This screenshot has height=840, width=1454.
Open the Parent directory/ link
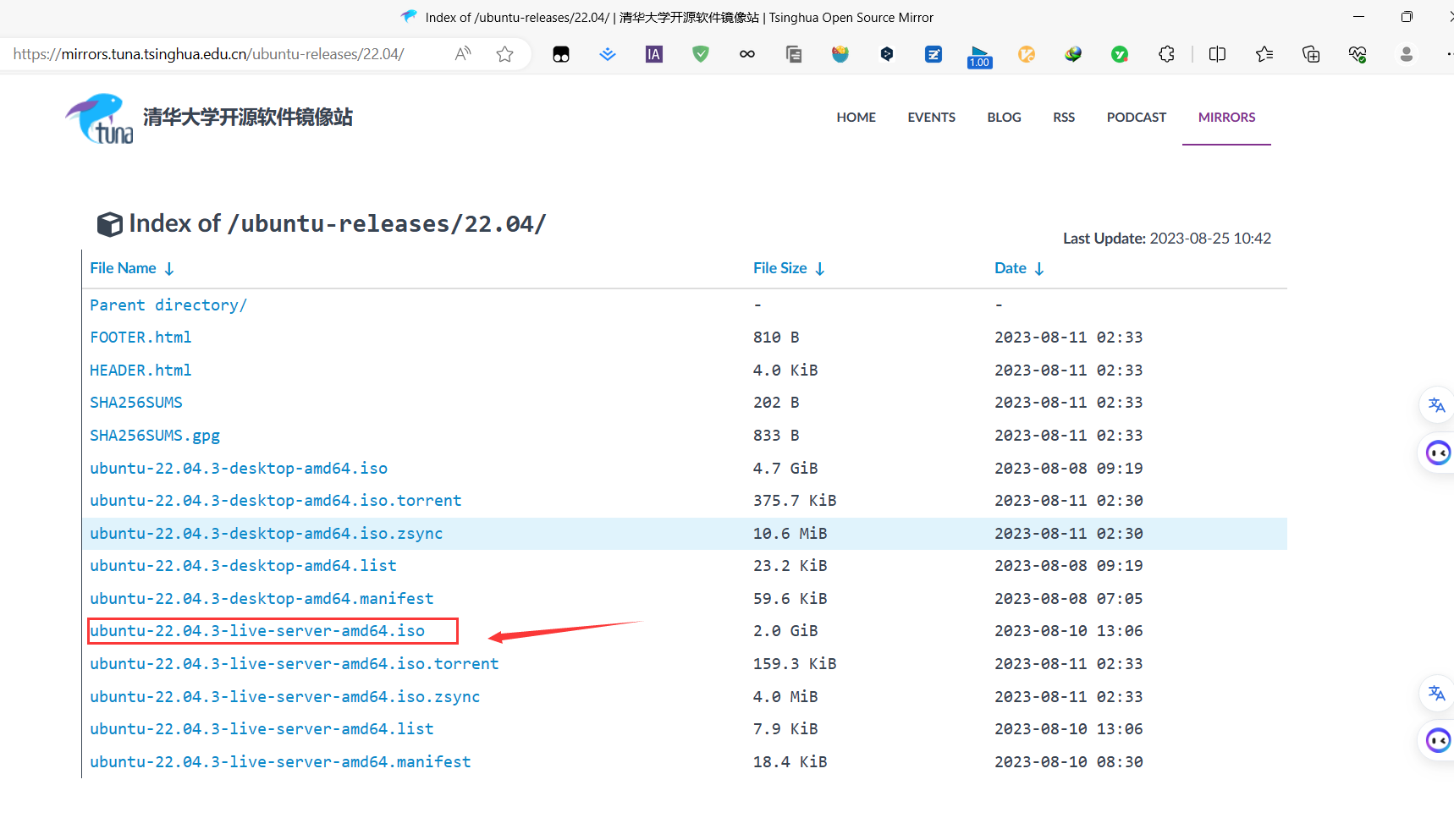168,305
